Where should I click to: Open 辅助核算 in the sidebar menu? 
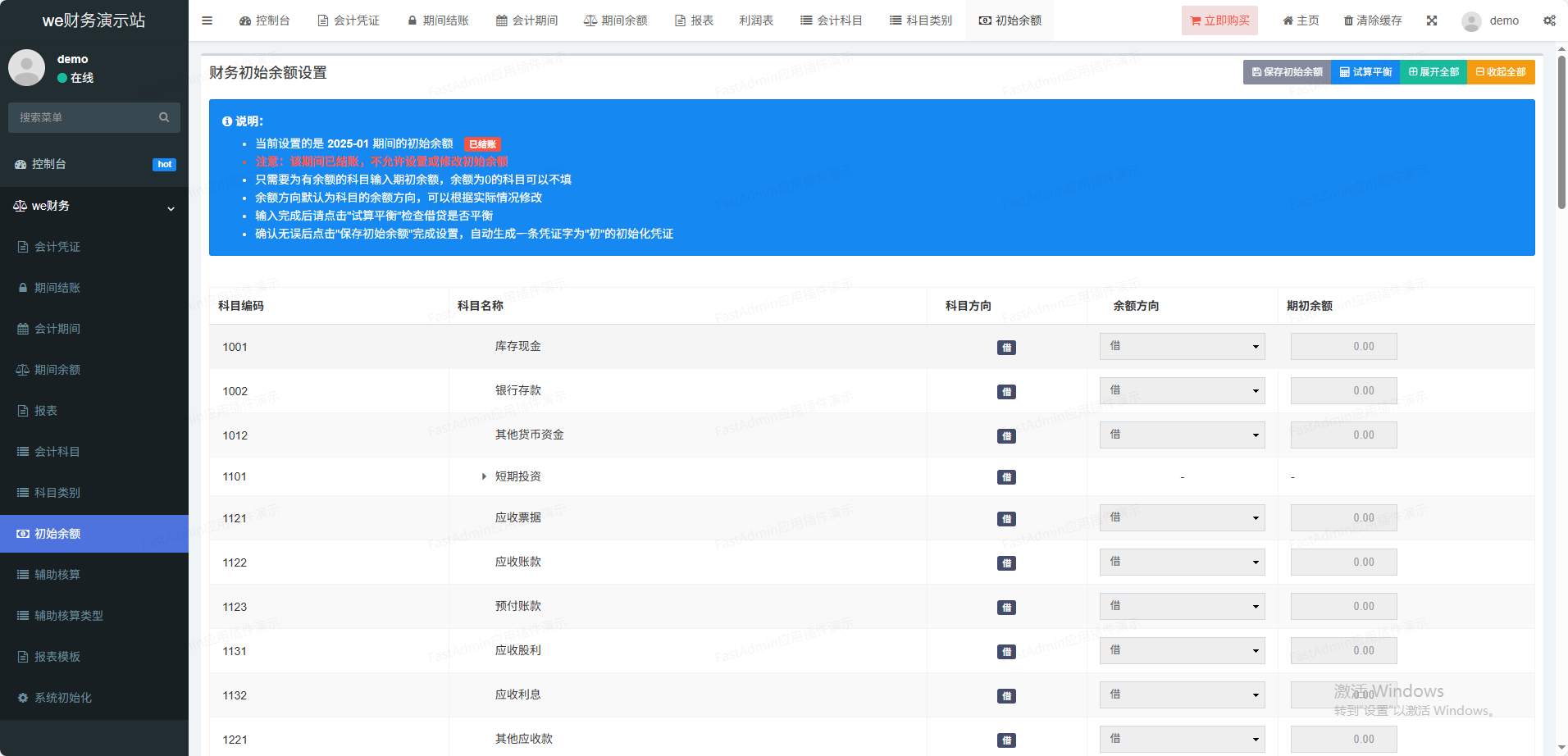[x=57, y=575]
